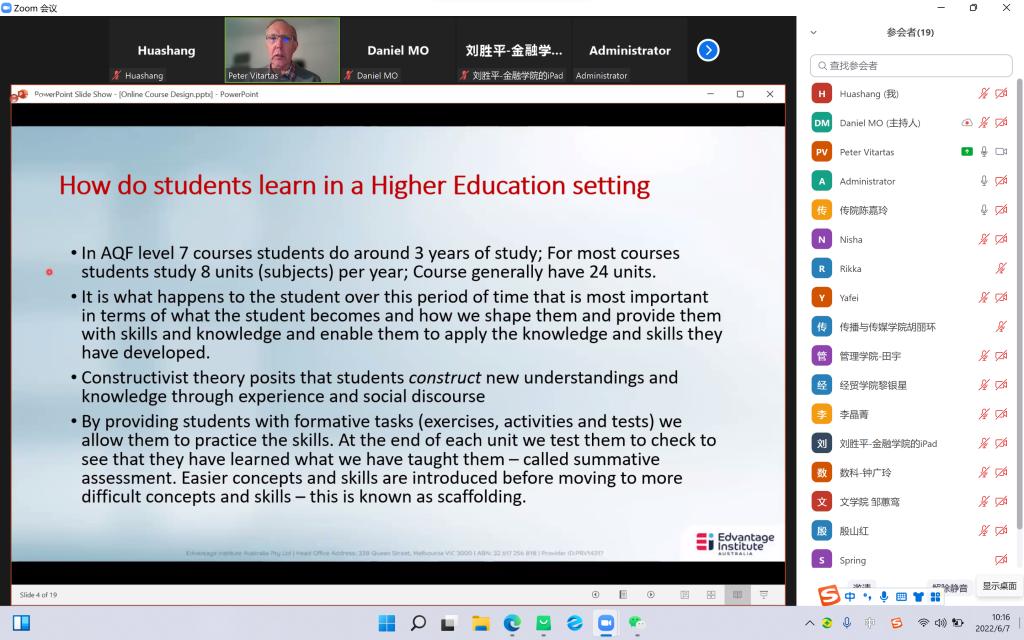Advance to next slide in PowerPoint

tap(651, 595)
